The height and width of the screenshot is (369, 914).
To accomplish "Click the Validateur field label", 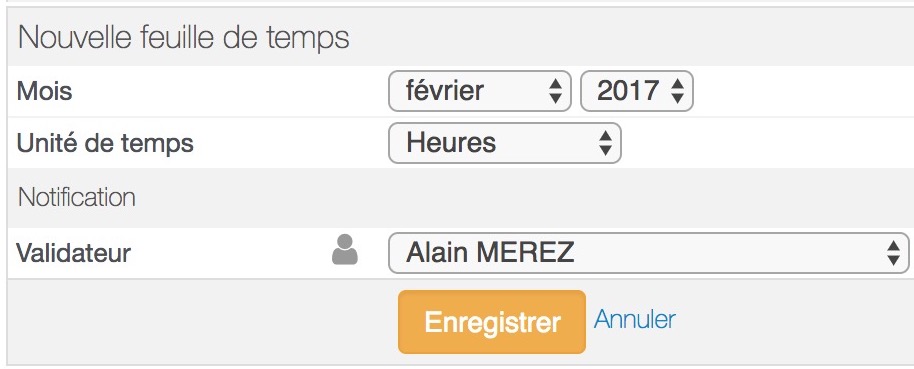I will [73, 253].
